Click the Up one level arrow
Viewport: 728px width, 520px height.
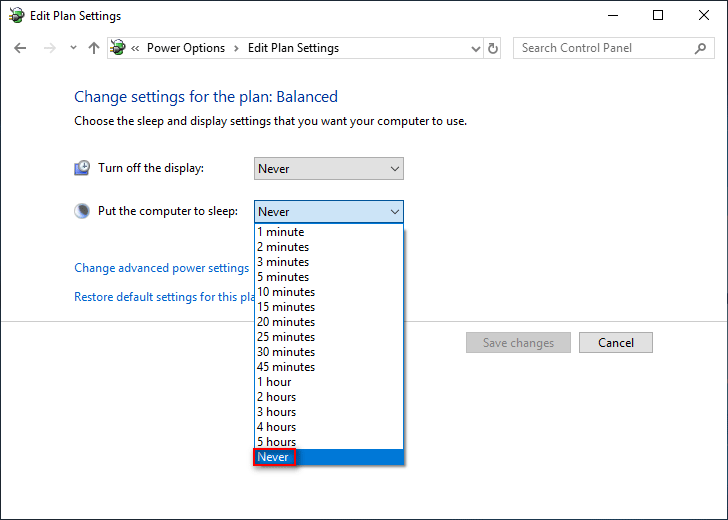94,48
